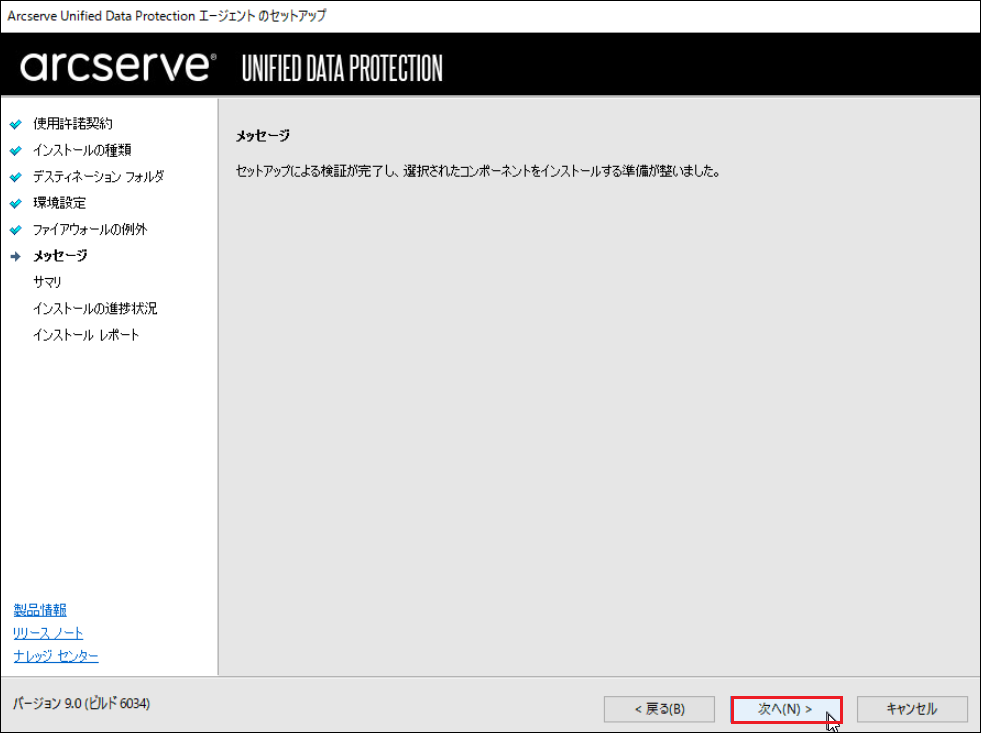Viewport: 981px width, 733px height.
Task: Click the checkmark next to ファイアウォールの例外
Action: point(16,230)
